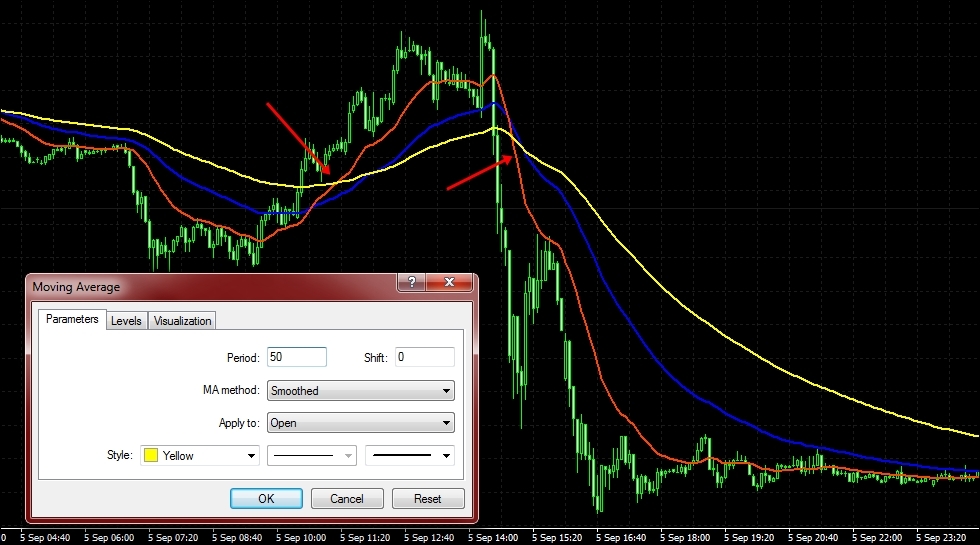The height and width of the screenshot is (545, 980).
Task: Click the '5 Sep 20:40' time label
Action: pos(813,538)
